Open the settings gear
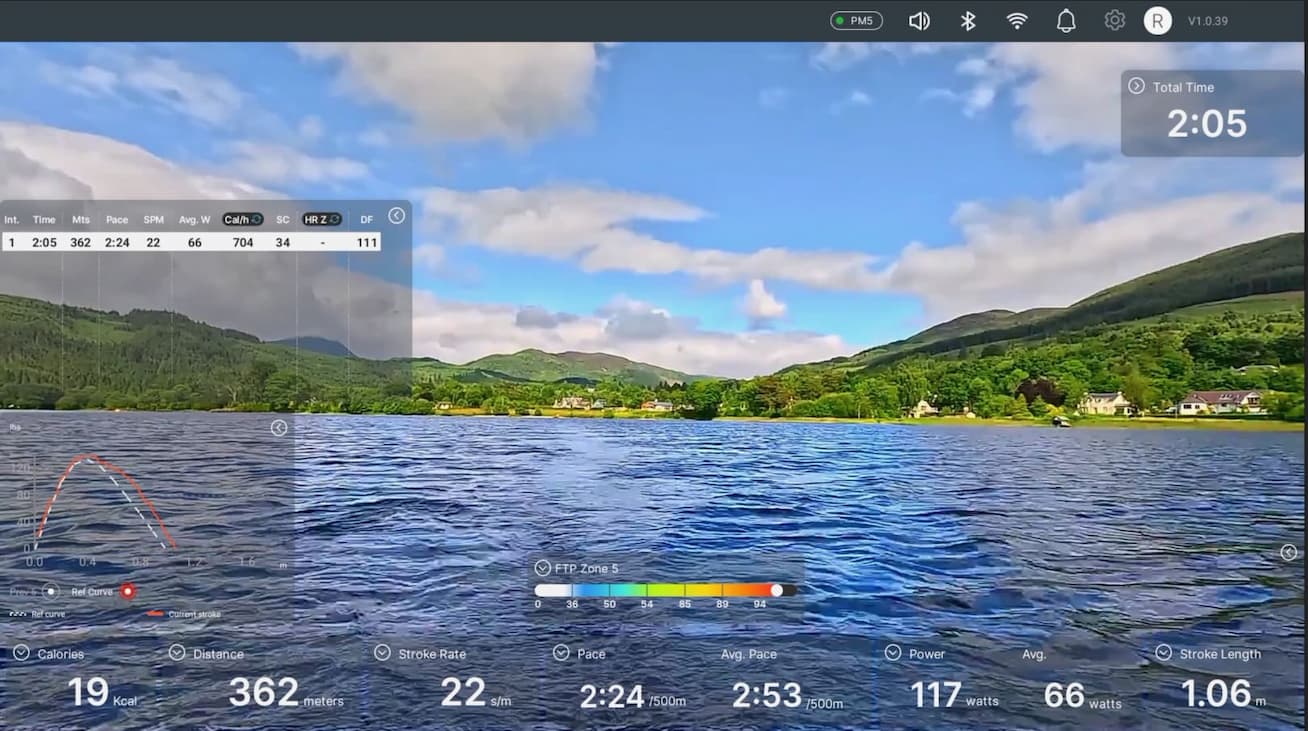Screen dimensions: 1308x731 tap(1114, 21)
